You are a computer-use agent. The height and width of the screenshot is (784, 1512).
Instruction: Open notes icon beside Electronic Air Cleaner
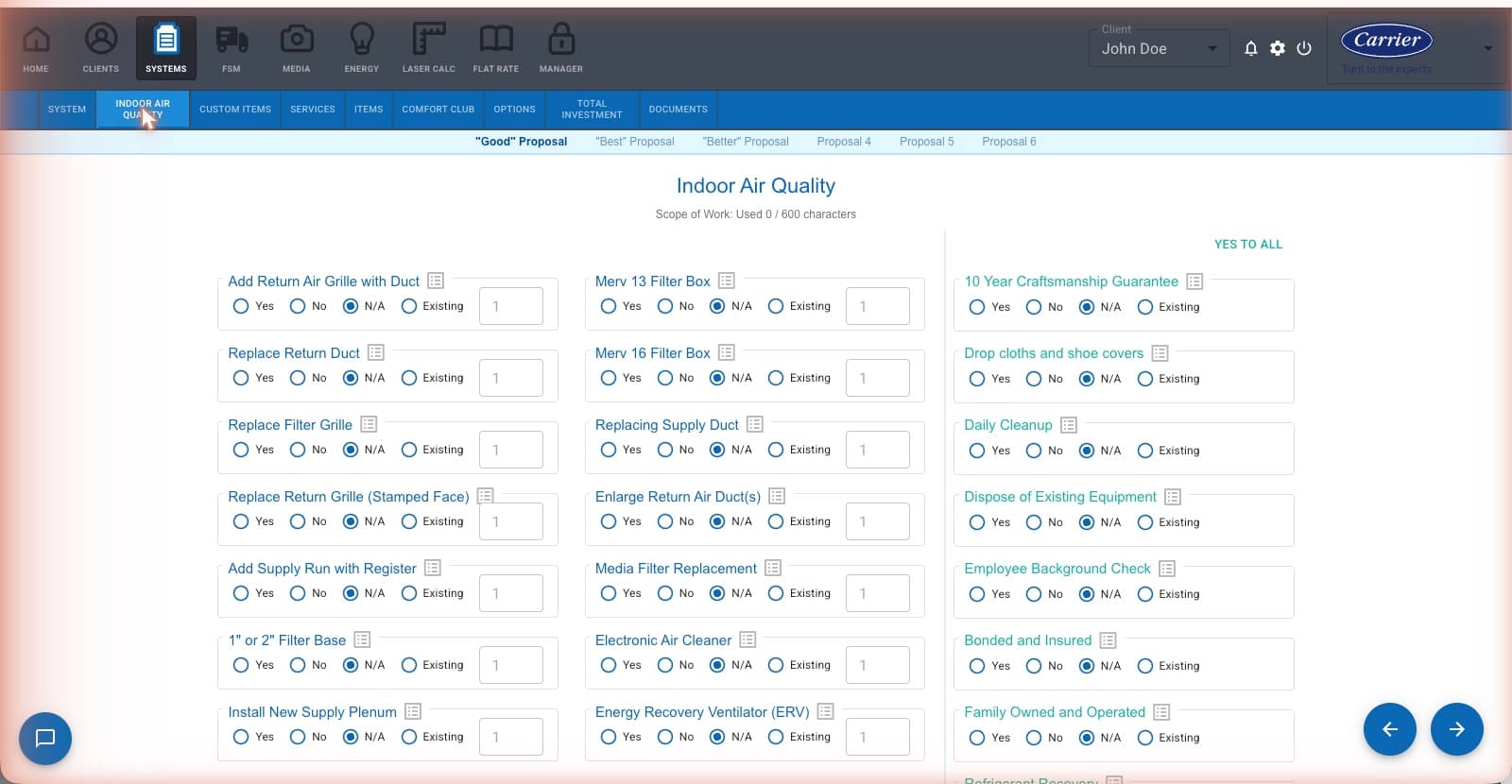click(x=747, y=639)
